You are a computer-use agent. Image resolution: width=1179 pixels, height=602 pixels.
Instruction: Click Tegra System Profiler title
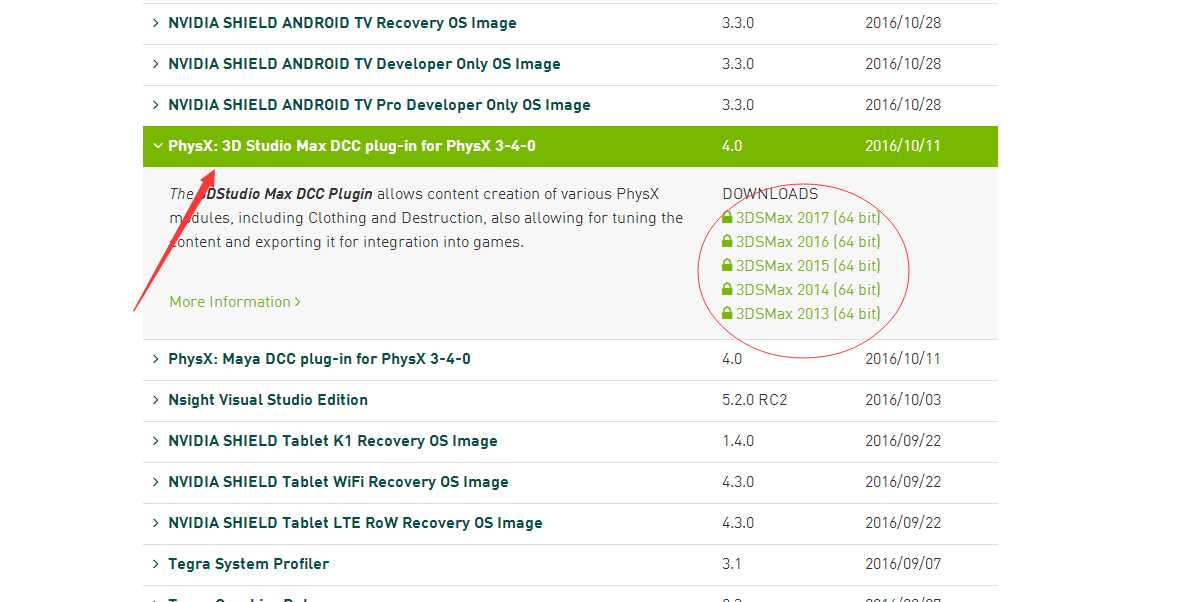[x=249, y=564]
